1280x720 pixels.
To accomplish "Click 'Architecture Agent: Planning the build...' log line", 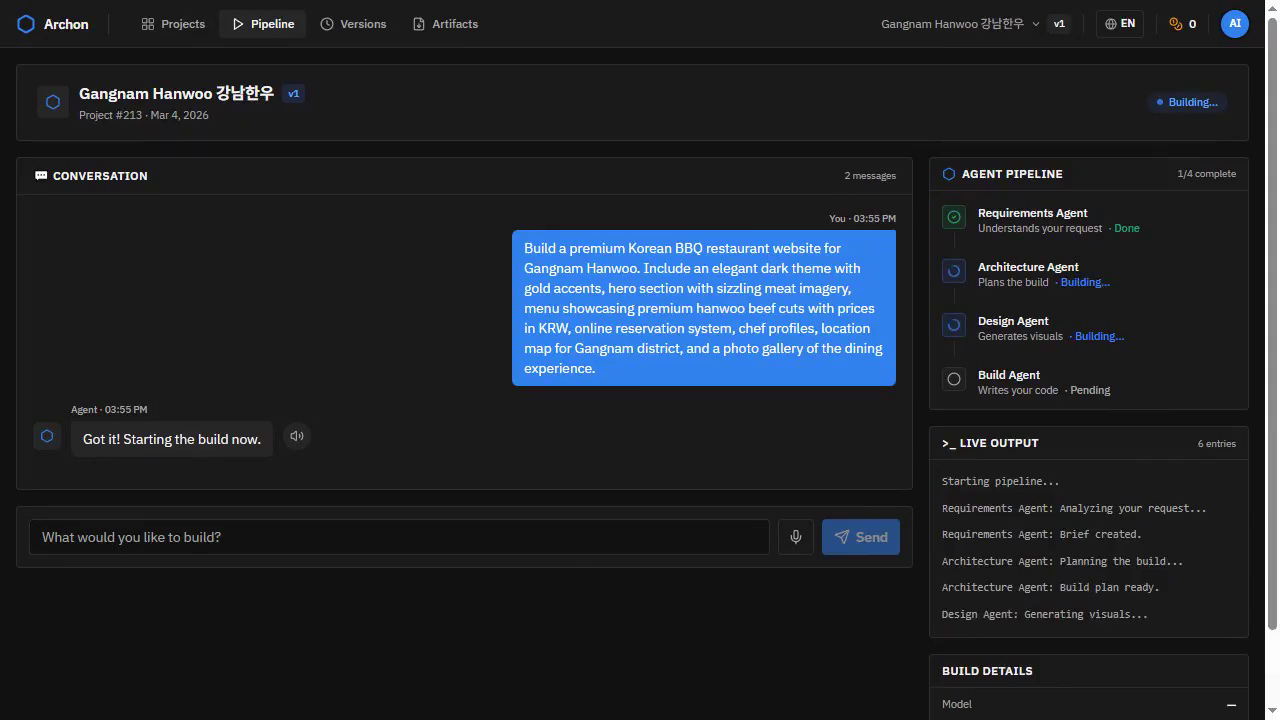I will 1062,561.
